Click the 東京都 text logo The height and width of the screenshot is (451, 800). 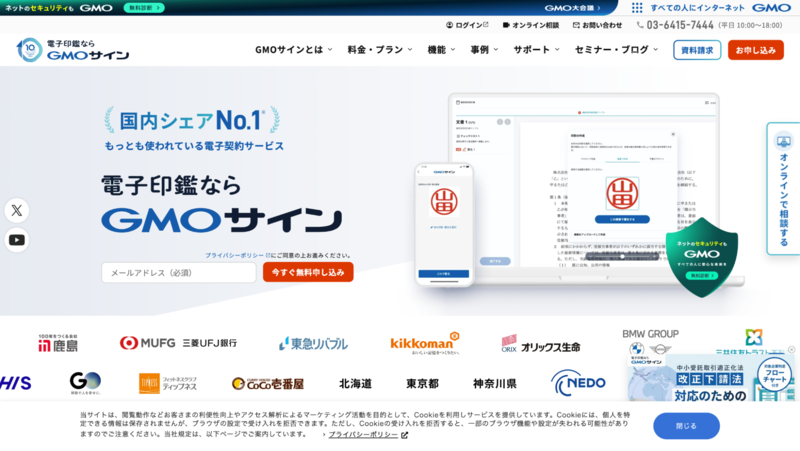[x=422, y=384]
